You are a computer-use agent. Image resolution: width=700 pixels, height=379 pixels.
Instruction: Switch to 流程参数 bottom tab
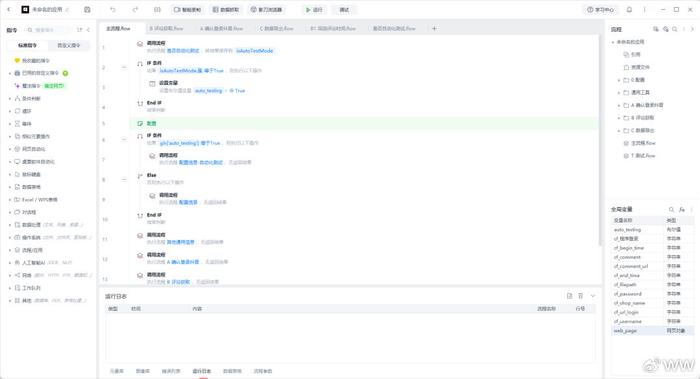pos(262,371)
